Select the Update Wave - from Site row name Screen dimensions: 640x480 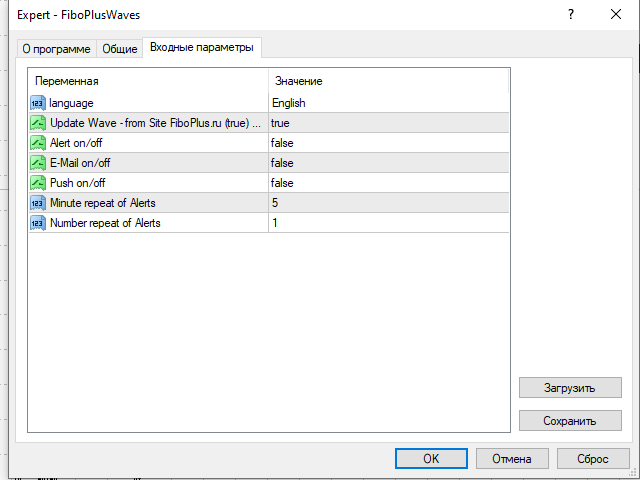click(155, 123)
